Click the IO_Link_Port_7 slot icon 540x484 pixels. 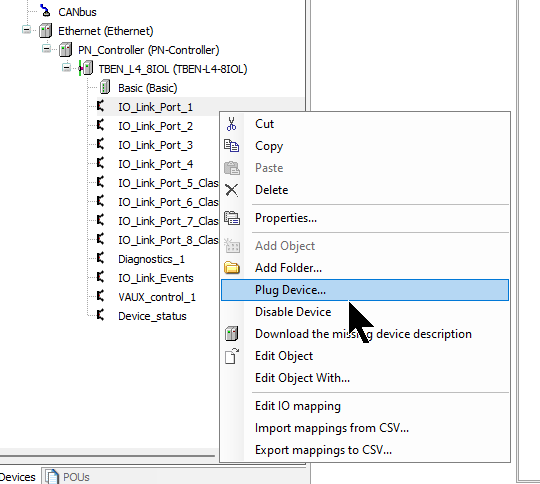point(100,220)
